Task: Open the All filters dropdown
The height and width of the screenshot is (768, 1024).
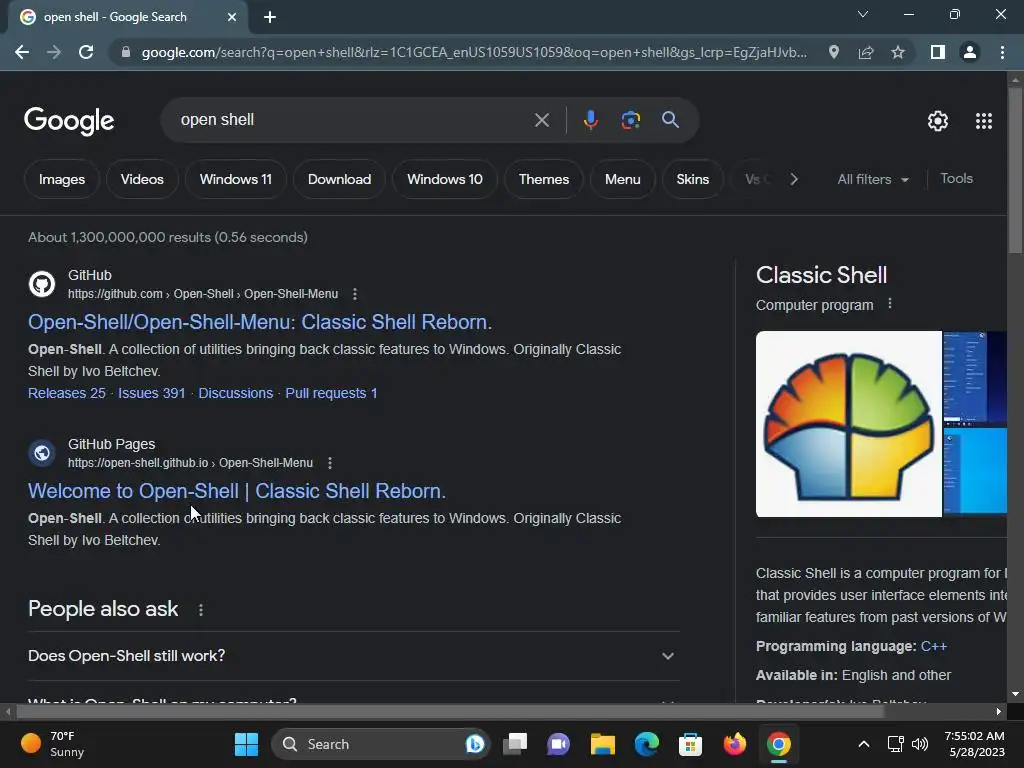Action: coord(873,179)
